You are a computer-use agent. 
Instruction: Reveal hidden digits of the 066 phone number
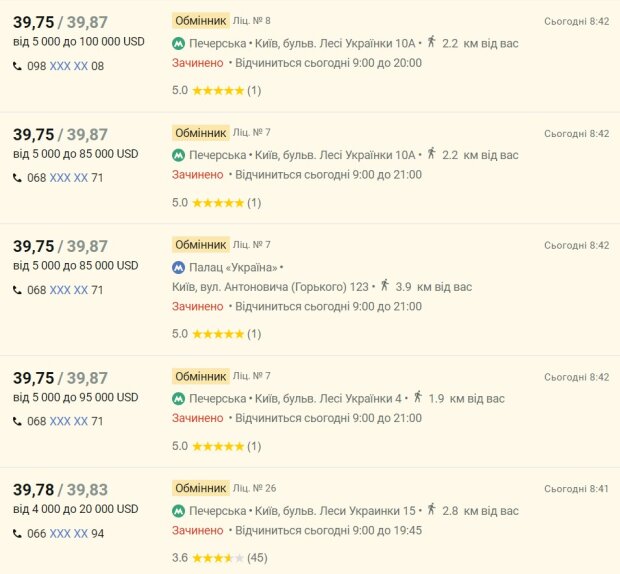coord(69,534)
